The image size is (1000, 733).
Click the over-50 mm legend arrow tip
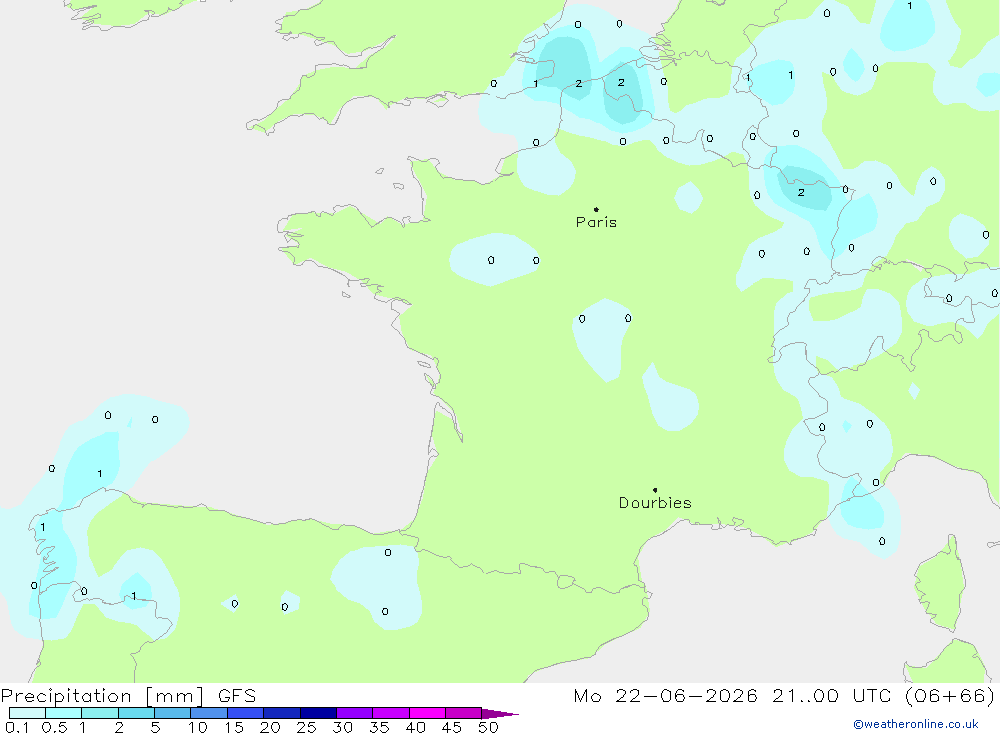(500, 714)
